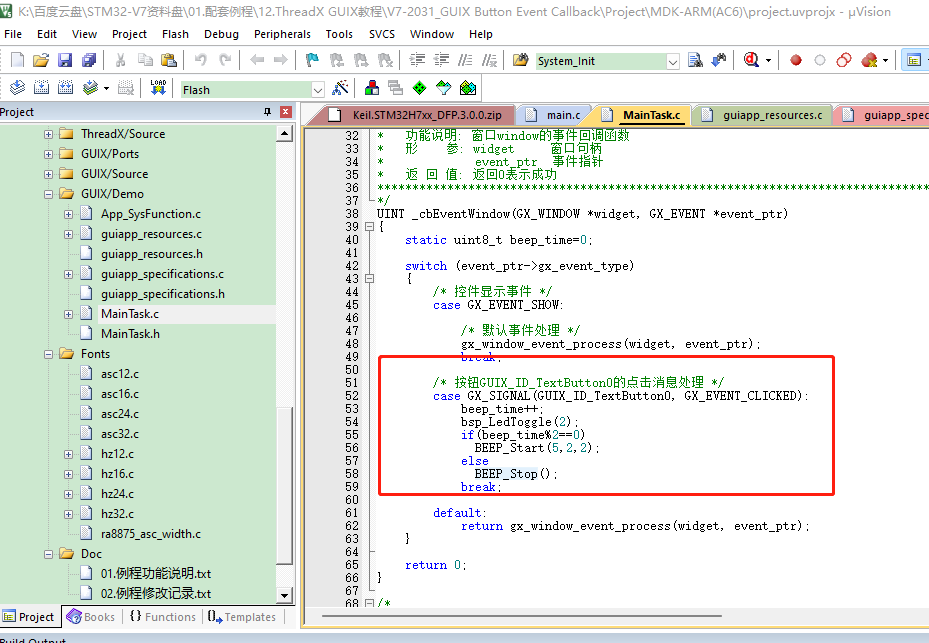Switch to the main.c editor tab
The image size is (929, 643).
click(x=556, y=115)
